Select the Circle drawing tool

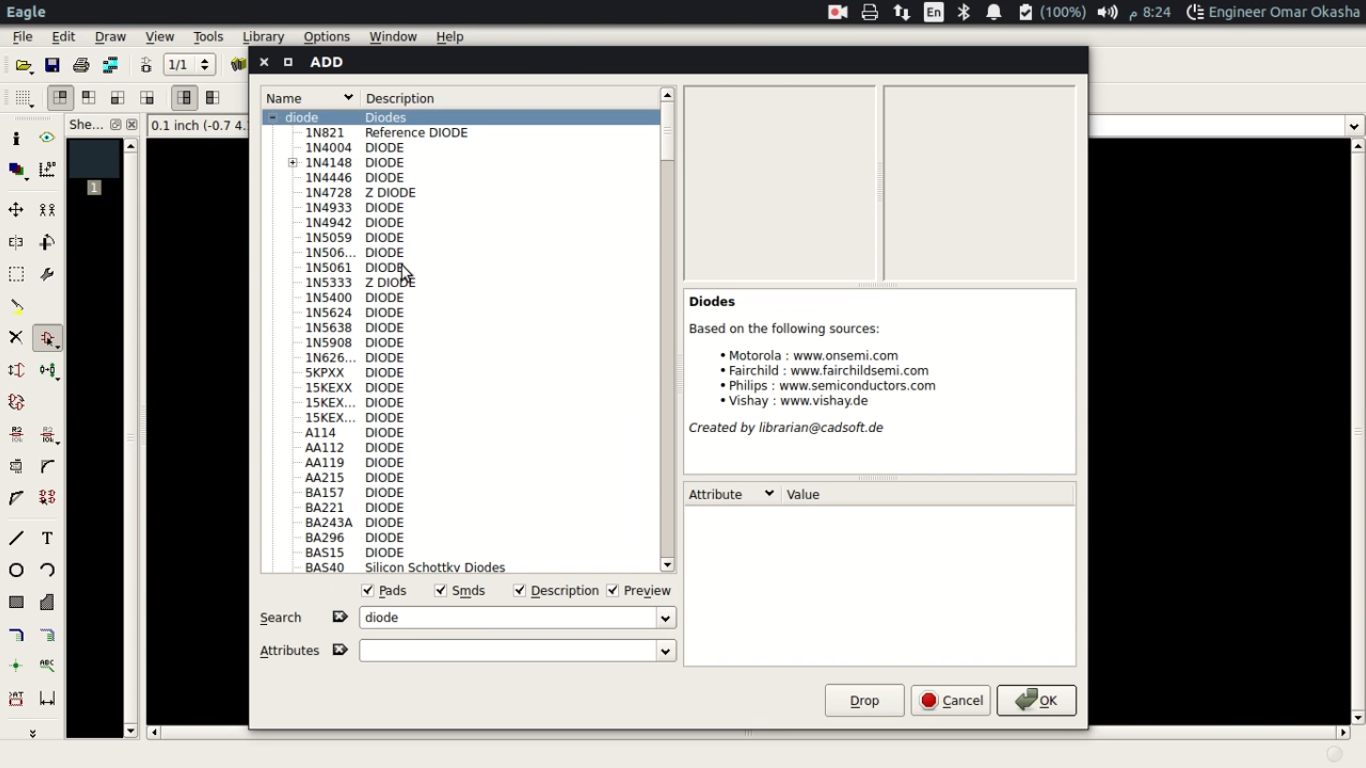tap(16, 570)
